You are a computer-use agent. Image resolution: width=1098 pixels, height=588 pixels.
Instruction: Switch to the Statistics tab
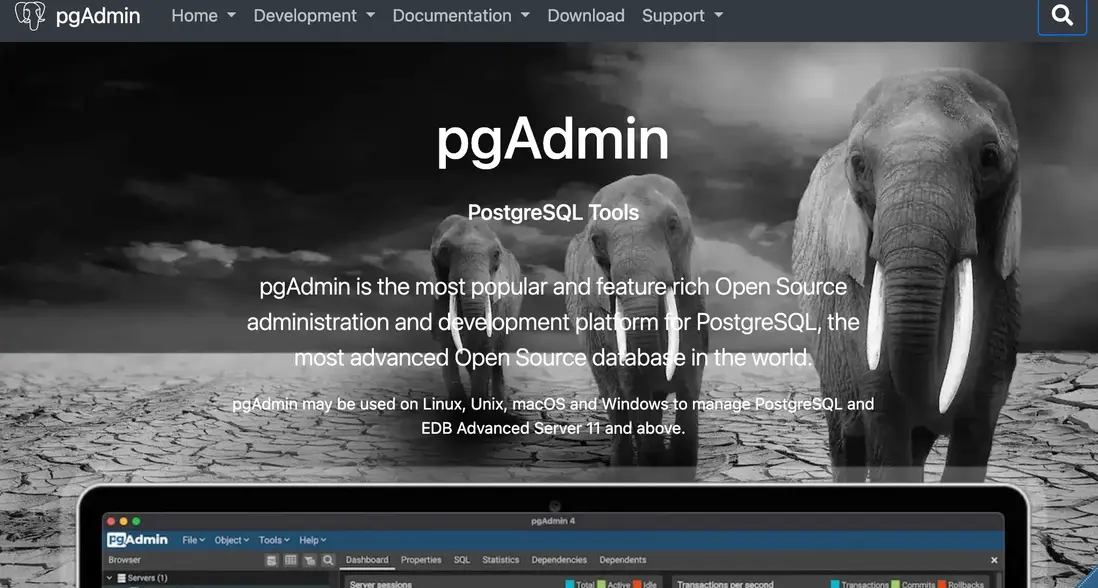[x=501, y=560]
